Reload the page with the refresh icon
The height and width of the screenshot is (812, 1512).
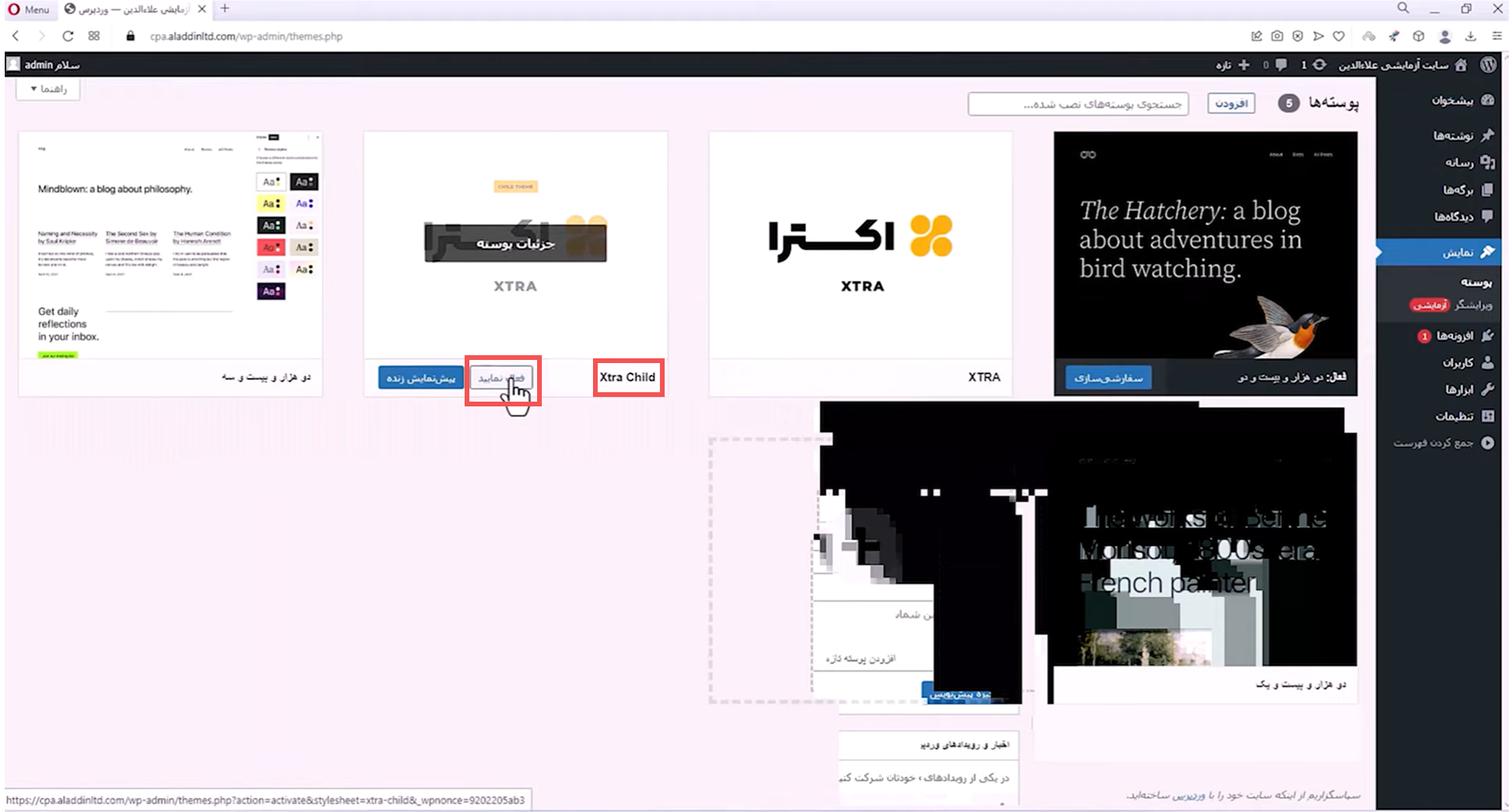click(x=68, y=36)
